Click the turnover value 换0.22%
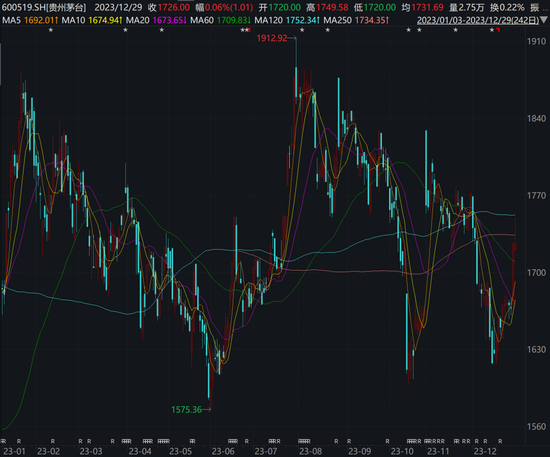This screenshot has width=550, height=457. [507, 7]
